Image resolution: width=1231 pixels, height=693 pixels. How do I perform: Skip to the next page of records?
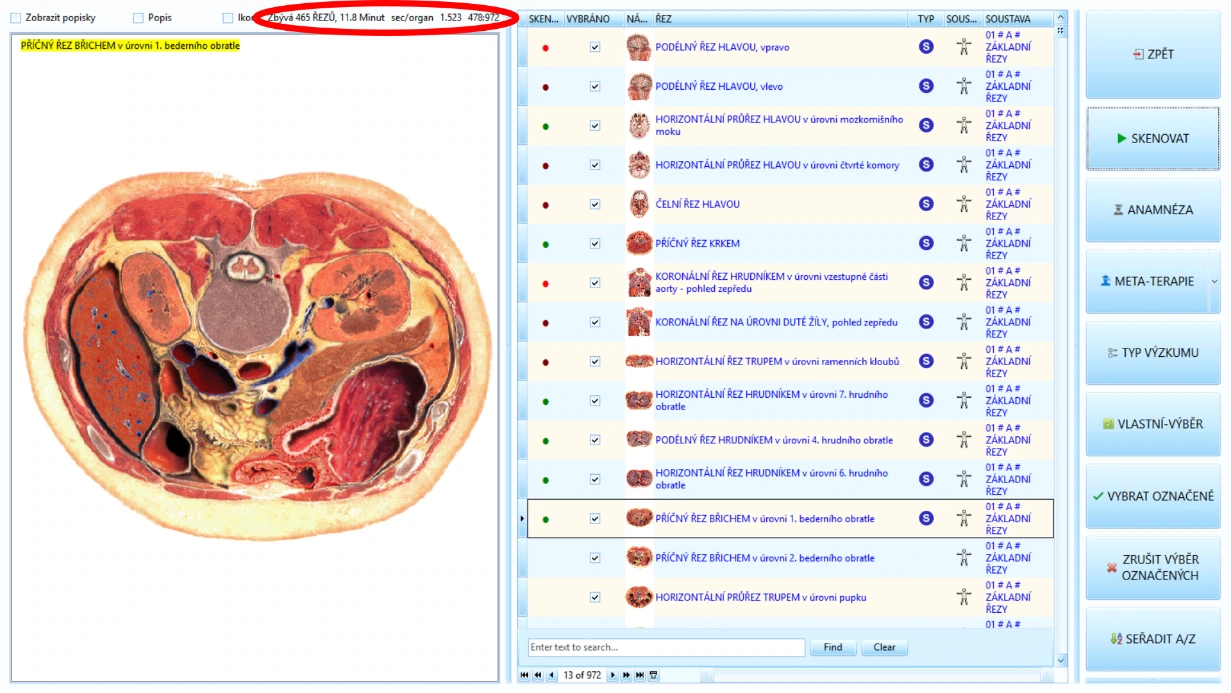tap(627, 675)
